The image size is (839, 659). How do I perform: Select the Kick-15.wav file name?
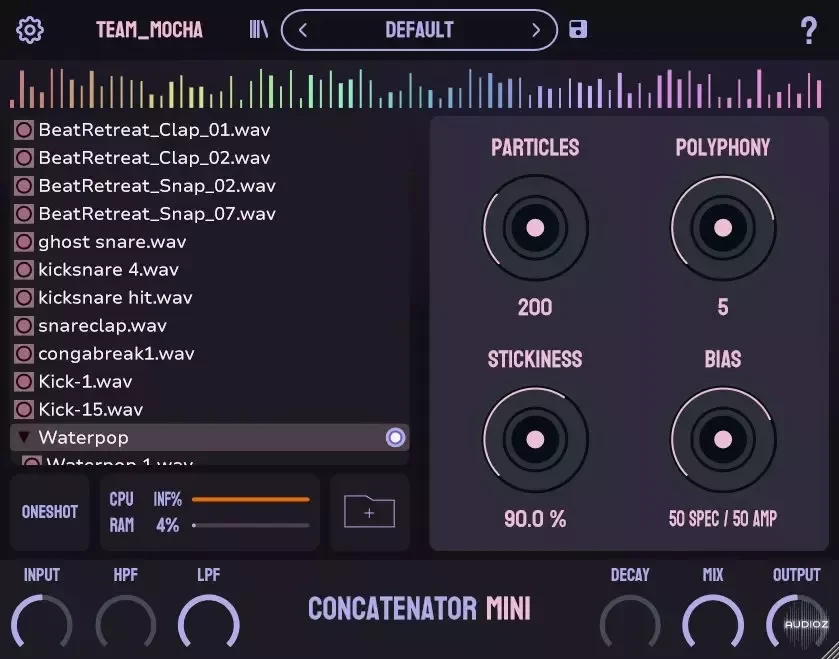(x=90, y=410)
